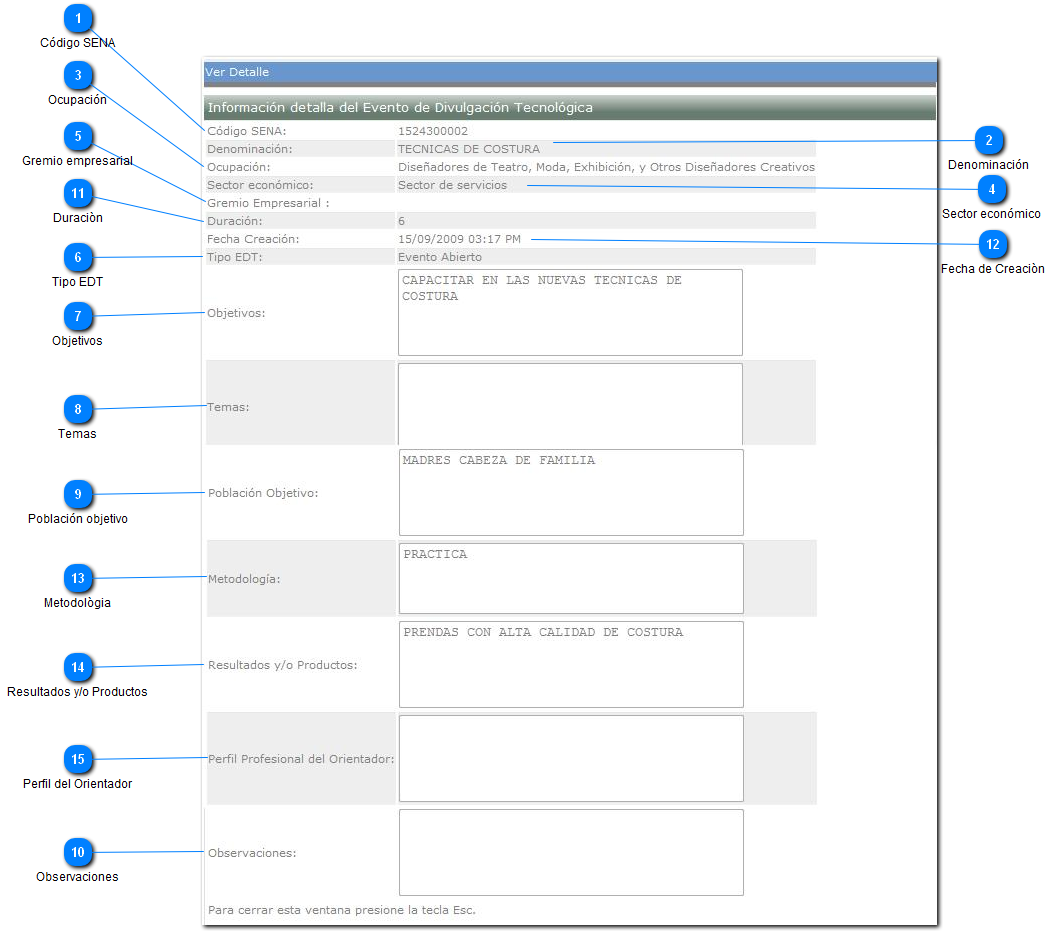Select the Código SENA value 1524300002

tap(433, 131)
